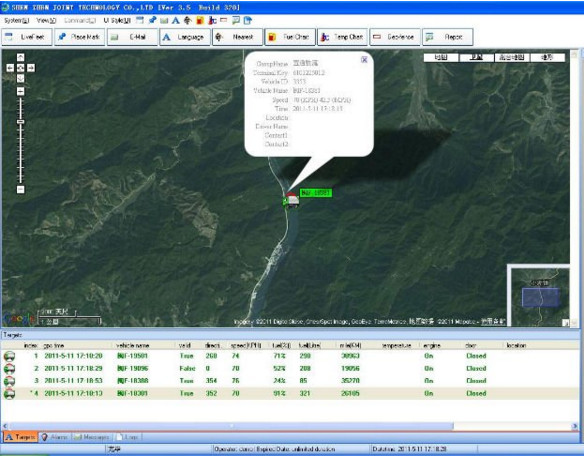
Task: Click the small thermometer icon in menu row
Action: [212, 20]
